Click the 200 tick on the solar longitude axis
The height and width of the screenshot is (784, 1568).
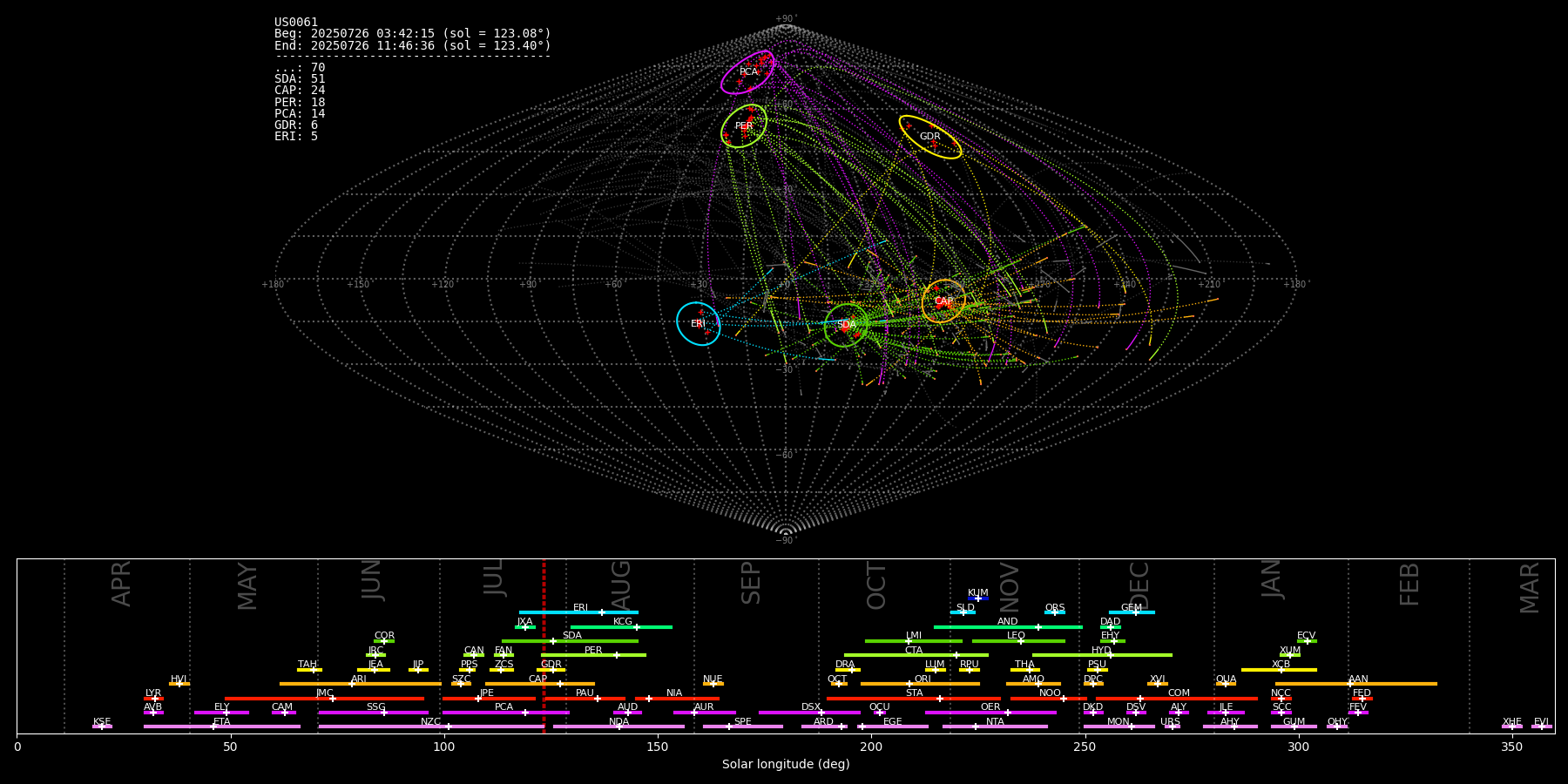pyautogui.click(x=871, y=747)
